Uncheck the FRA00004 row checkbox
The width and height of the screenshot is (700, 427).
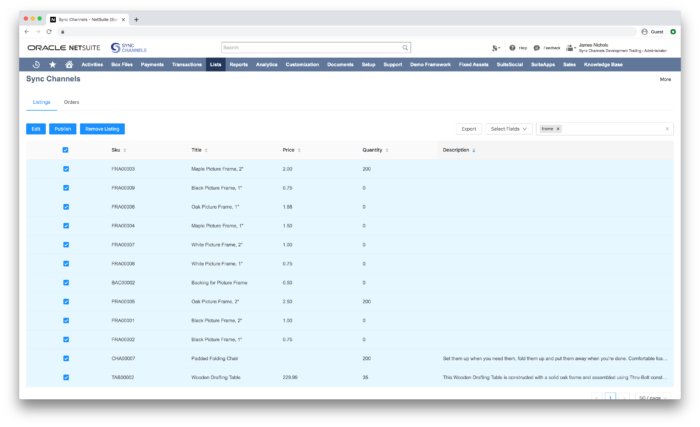pos(66,226)
